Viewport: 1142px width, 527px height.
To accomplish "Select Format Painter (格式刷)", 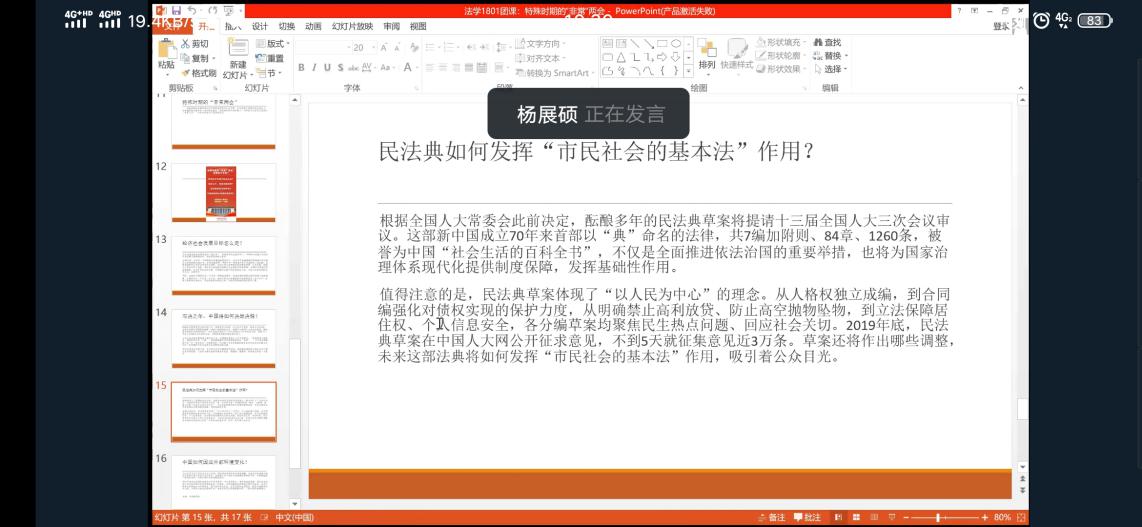I will pos(198,73).
